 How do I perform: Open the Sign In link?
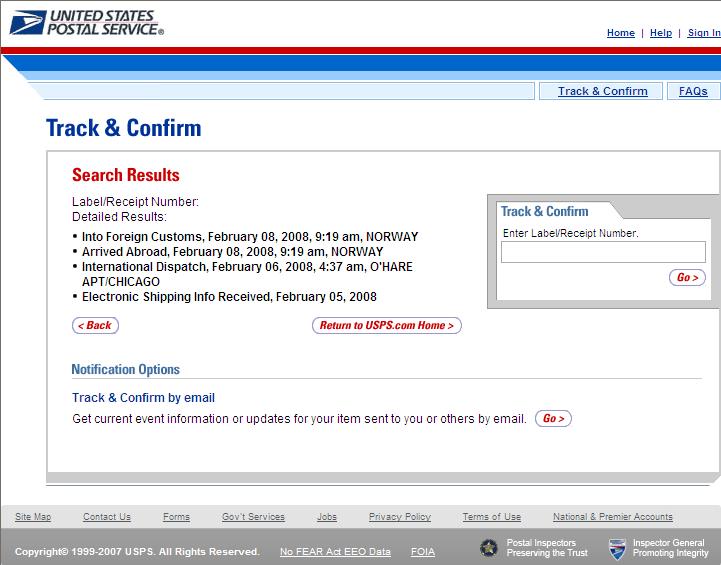click(704, 33)
